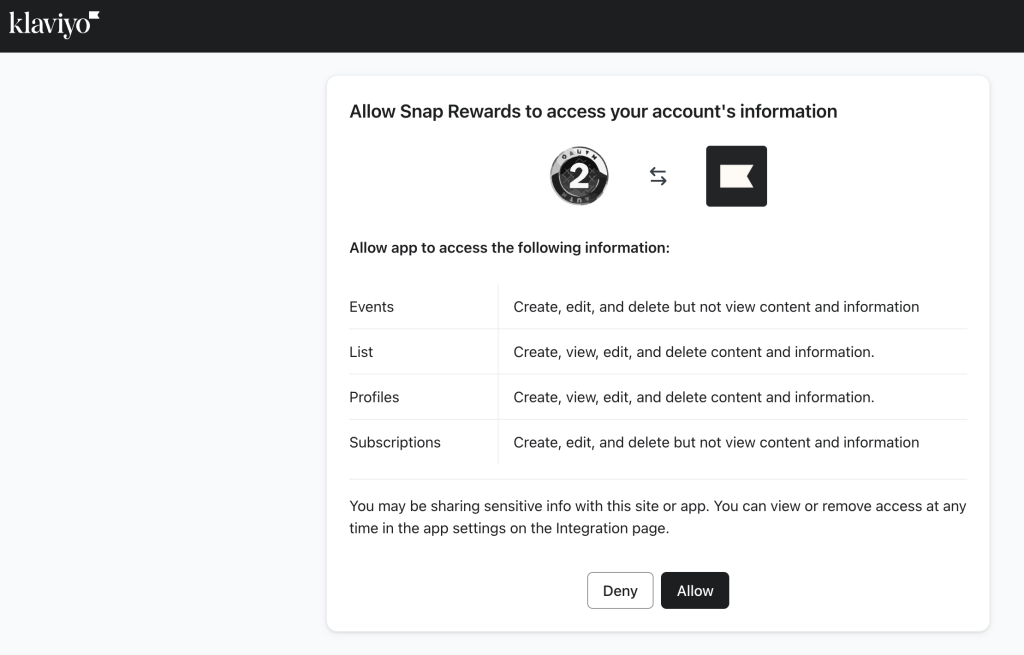The image size is (1024, 655).
Task: Select the Events permission label
Action: 371,307
